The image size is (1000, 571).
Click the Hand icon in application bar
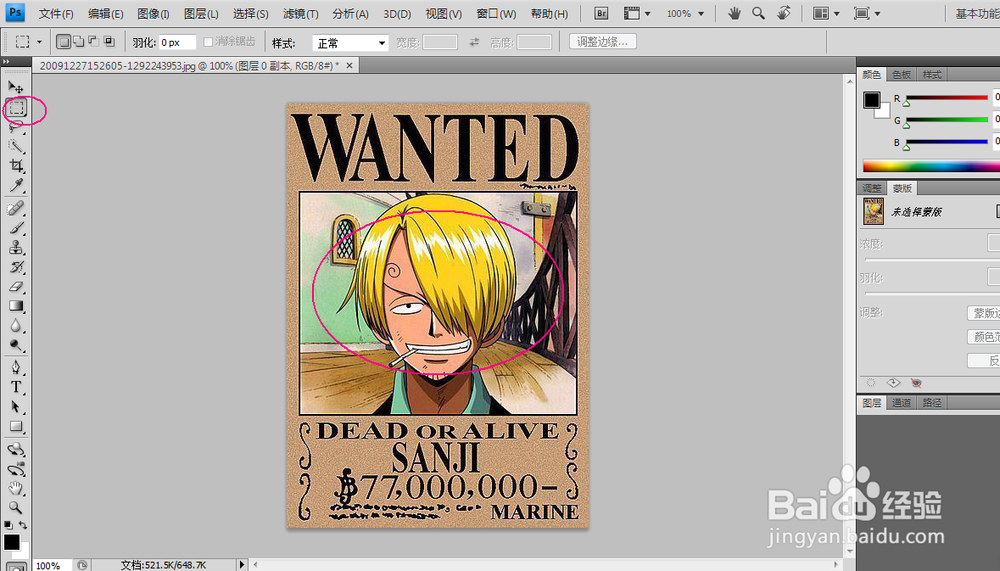[x=734, y=13]
